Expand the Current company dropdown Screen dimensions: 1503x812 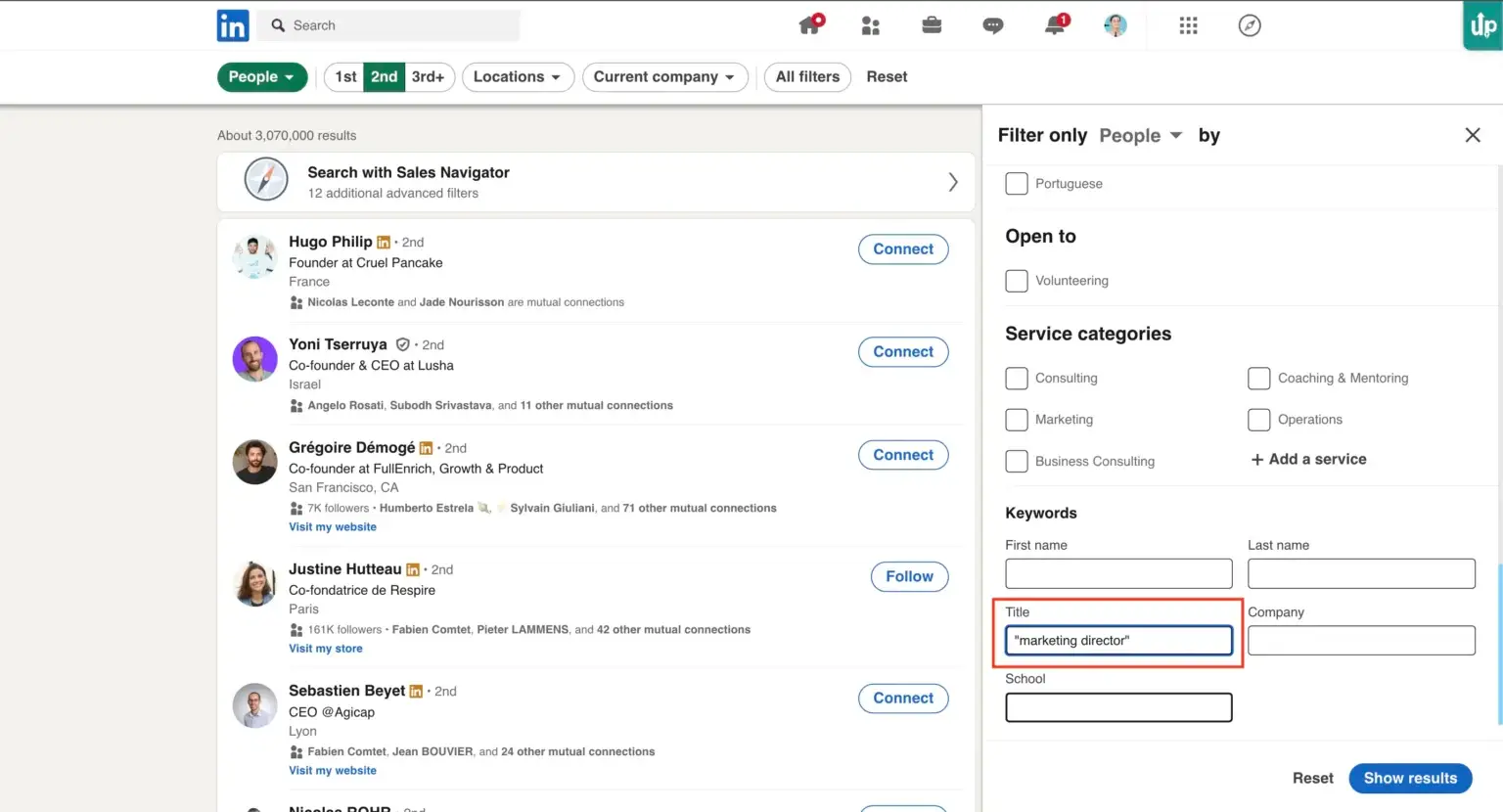pyautogui.click(x=665, y=77)
